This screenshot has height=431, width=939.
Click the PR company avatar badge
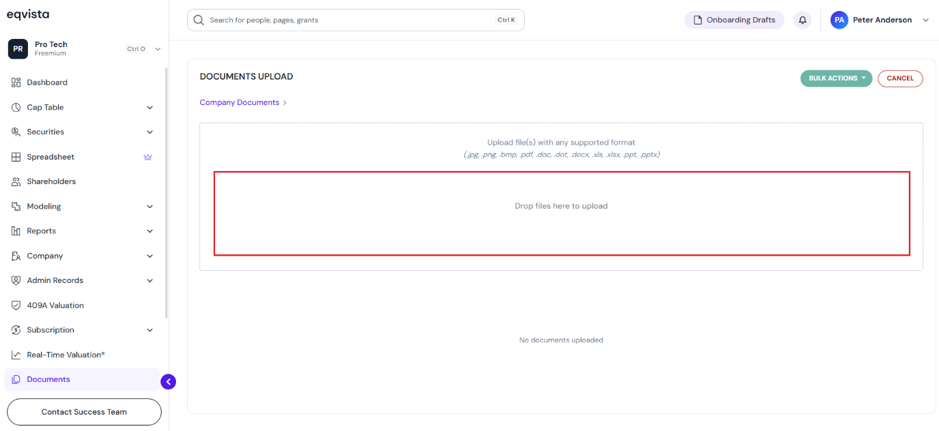tap(18, 49)
